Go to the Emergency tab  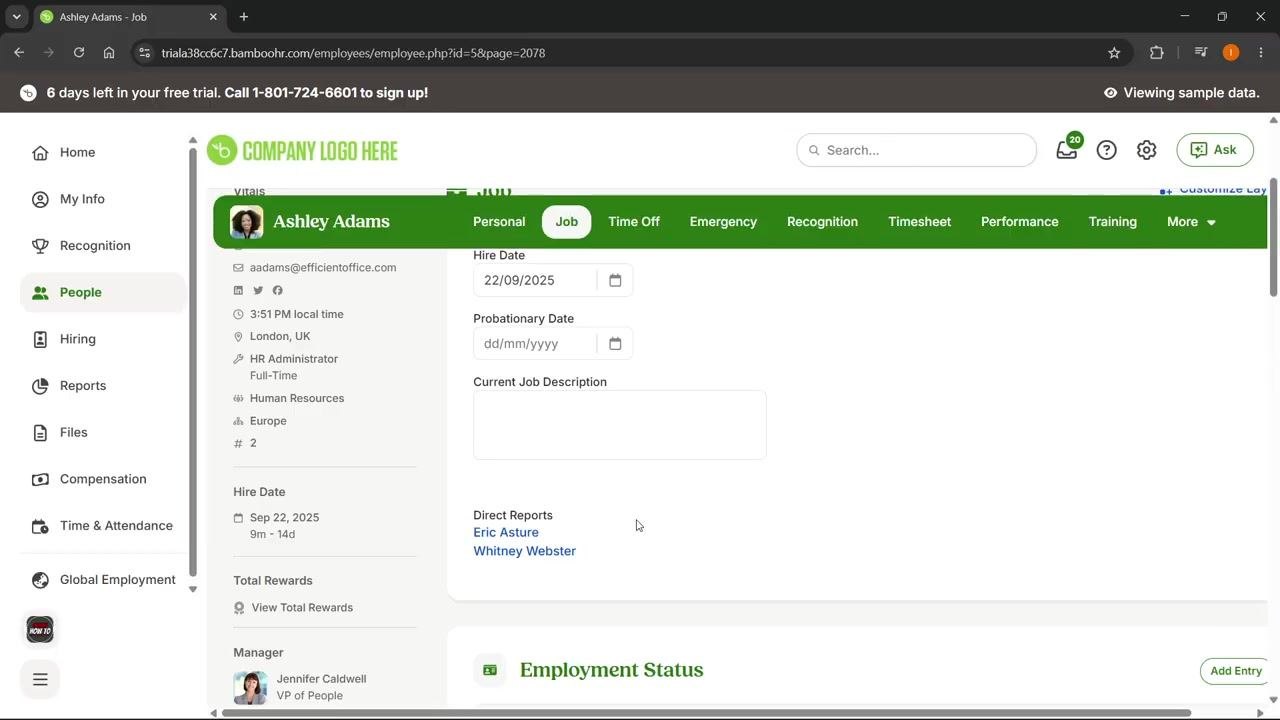coord(723,222)
